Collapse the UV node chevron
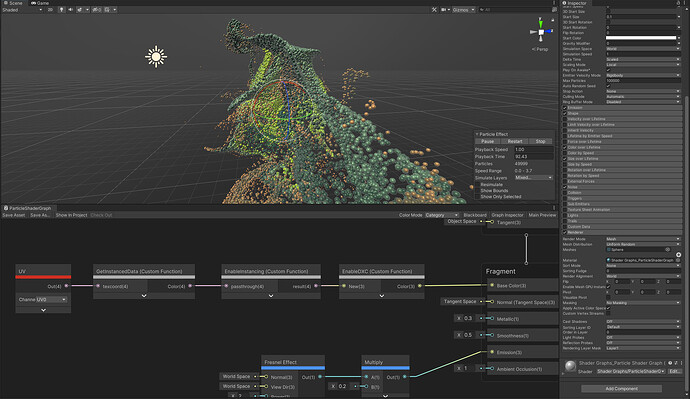690x399 pixels. (x=43, y=310)
